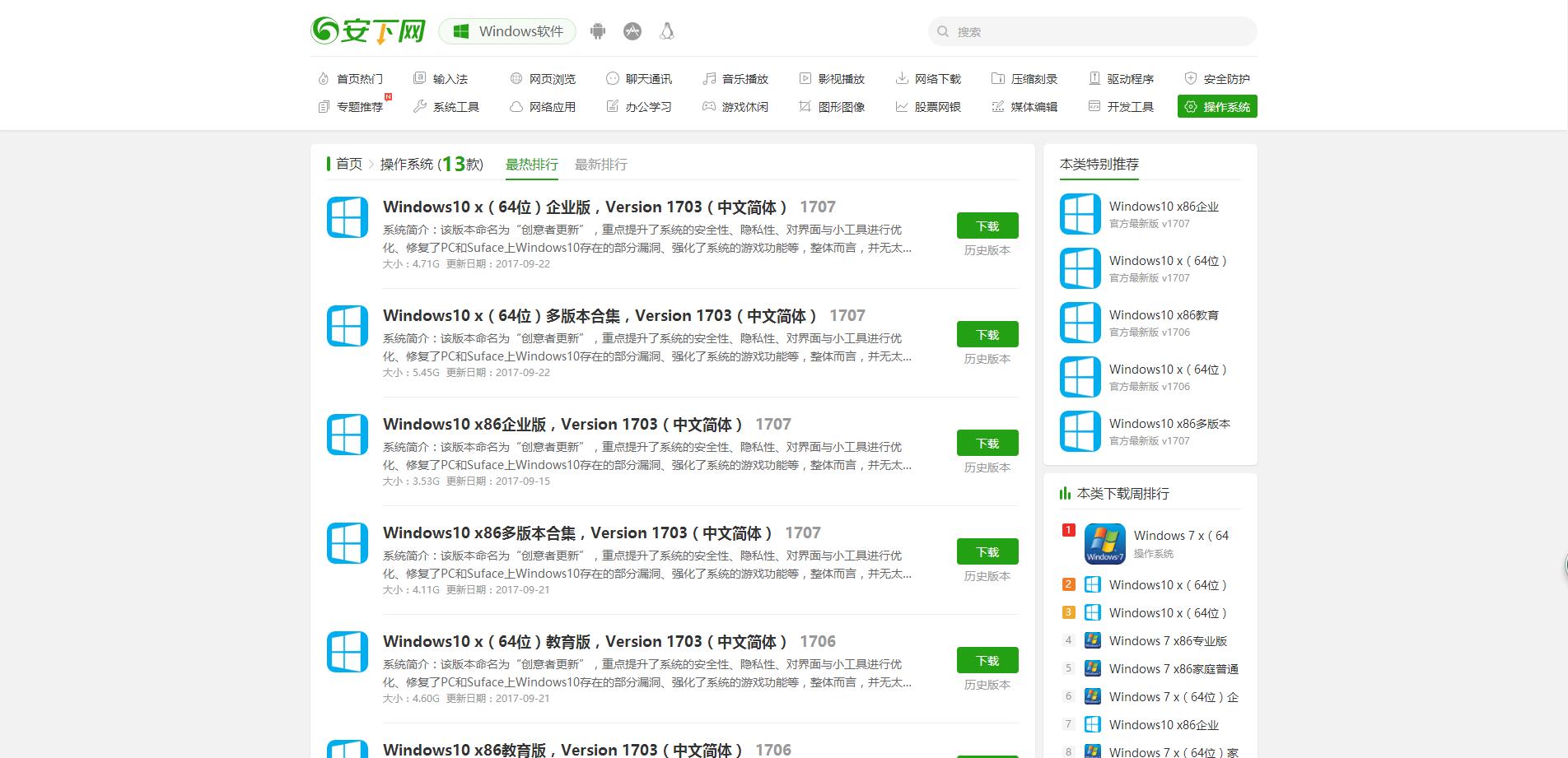View 历史版本 for Windows10 x64 企业版
This screenshot has width=1568, height=758.
coord(987,250)
